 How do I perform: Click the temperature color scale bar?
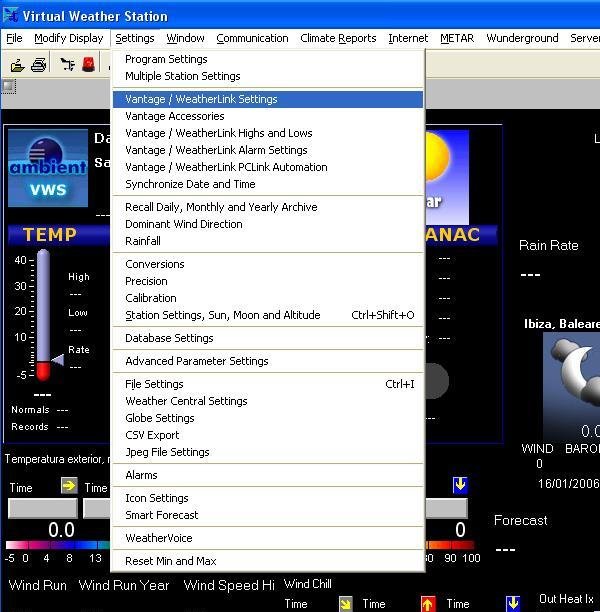58,545
